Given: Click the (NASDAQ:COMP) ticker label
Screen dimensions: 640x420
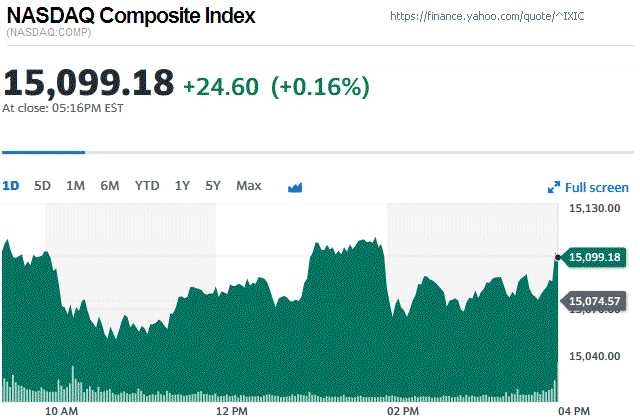Looking at the screenshot, I should (x=48, y=33).
